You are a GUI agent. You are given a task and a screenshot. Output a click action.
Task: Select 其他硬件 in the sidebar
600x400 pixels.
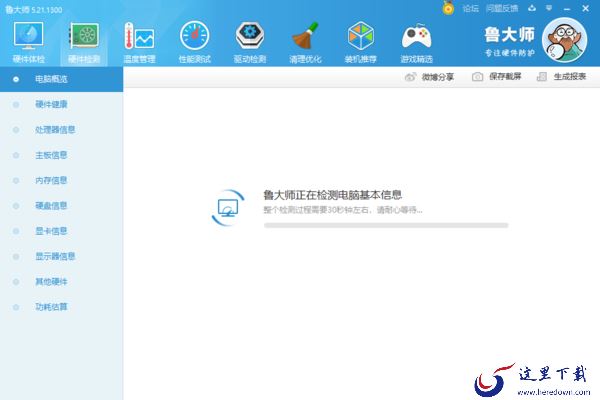61,281
